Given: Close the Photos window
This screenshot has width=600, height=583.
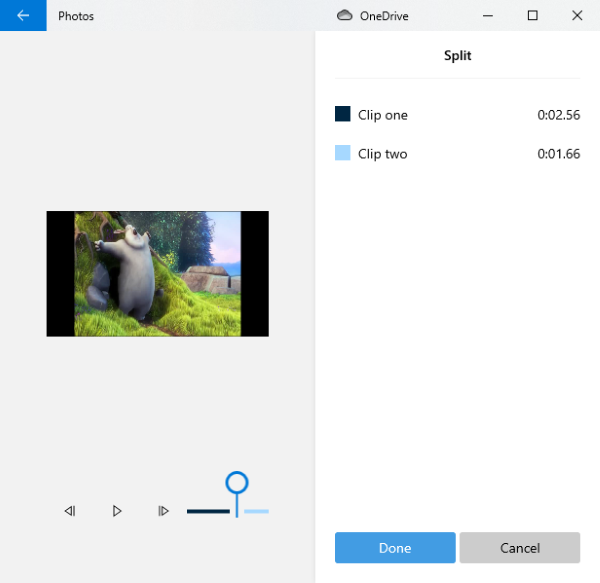Looking at the screenshot, I should pos(577,15).
